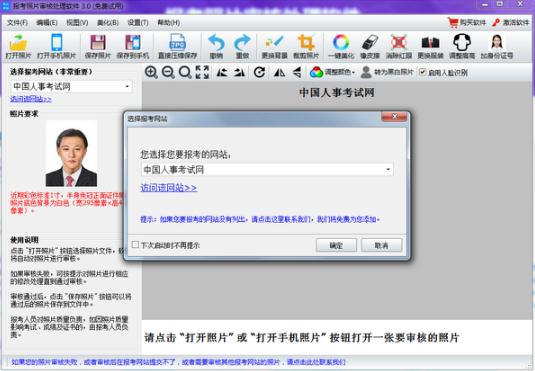Check 下次启动时不再提示 in the dialog
This screenshot has height=371, width=535.
point(135,245)
